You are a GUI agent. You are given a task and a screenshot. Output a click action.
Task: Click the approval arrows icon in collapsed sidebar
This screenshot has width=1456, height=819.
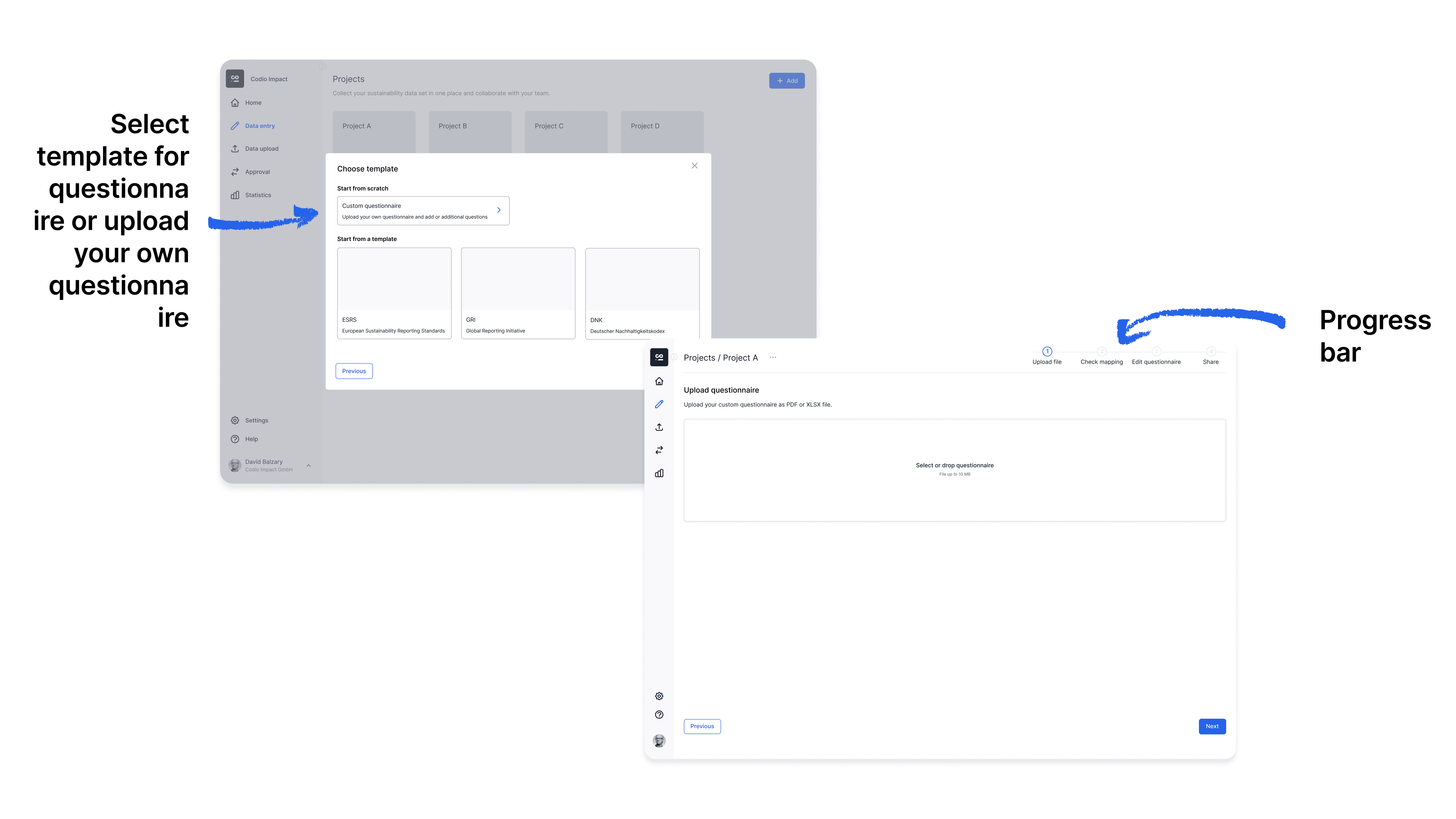659,450
